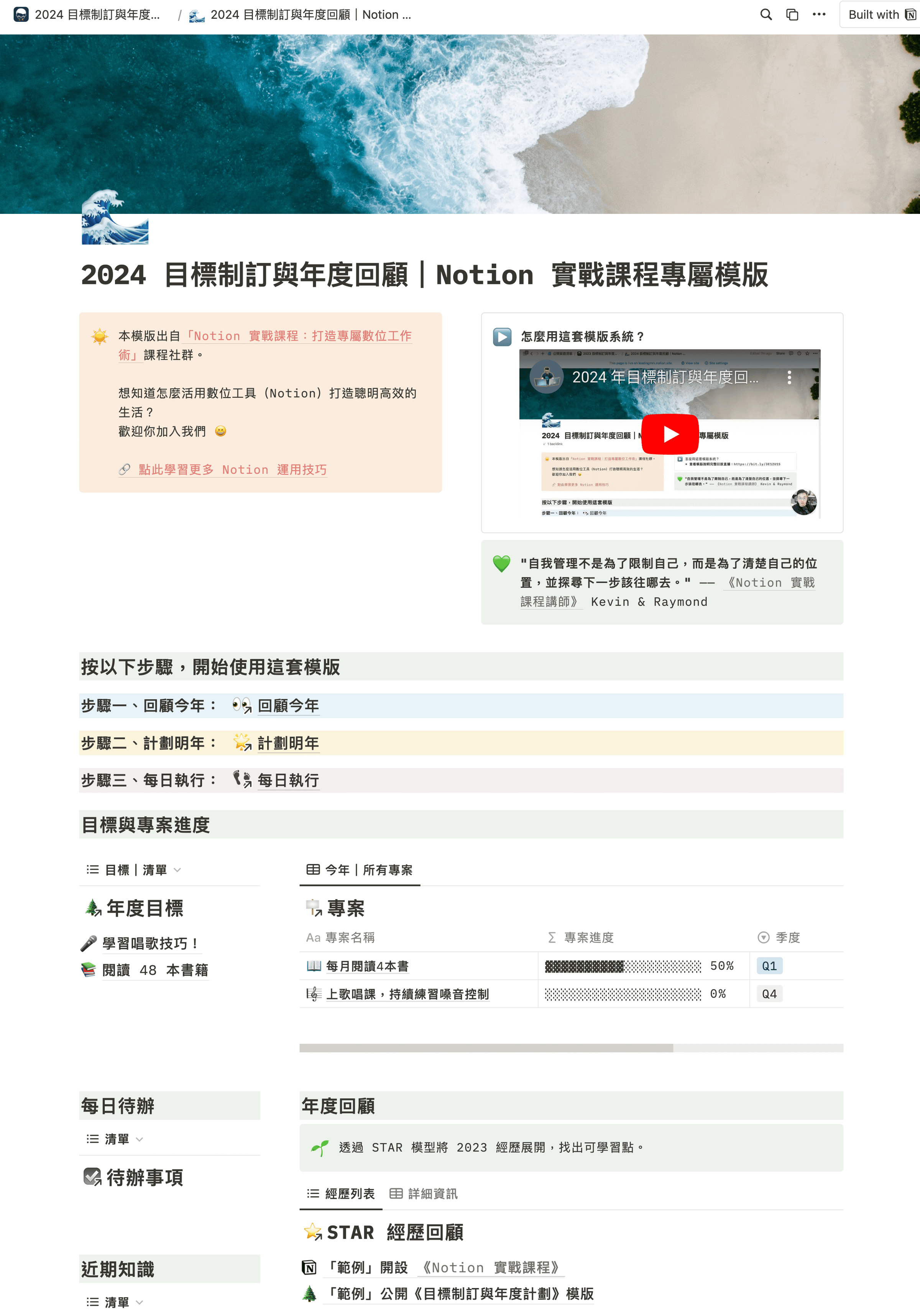Open the three-dots more menu
Screen dimensions: 920x1316
point(819,15)
